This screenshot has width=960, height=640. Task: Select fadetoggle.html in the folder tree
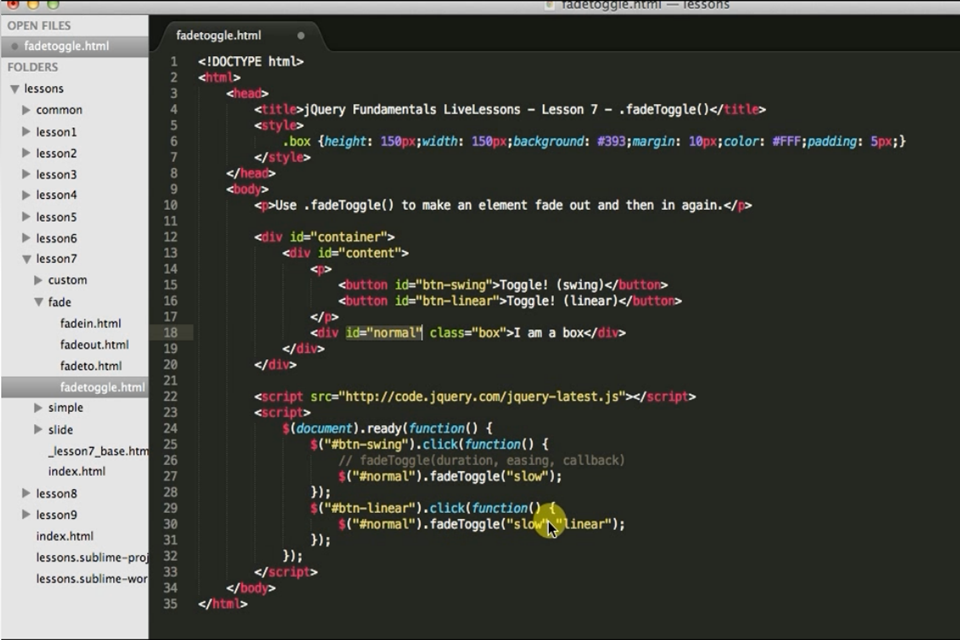tap(101, 387)
